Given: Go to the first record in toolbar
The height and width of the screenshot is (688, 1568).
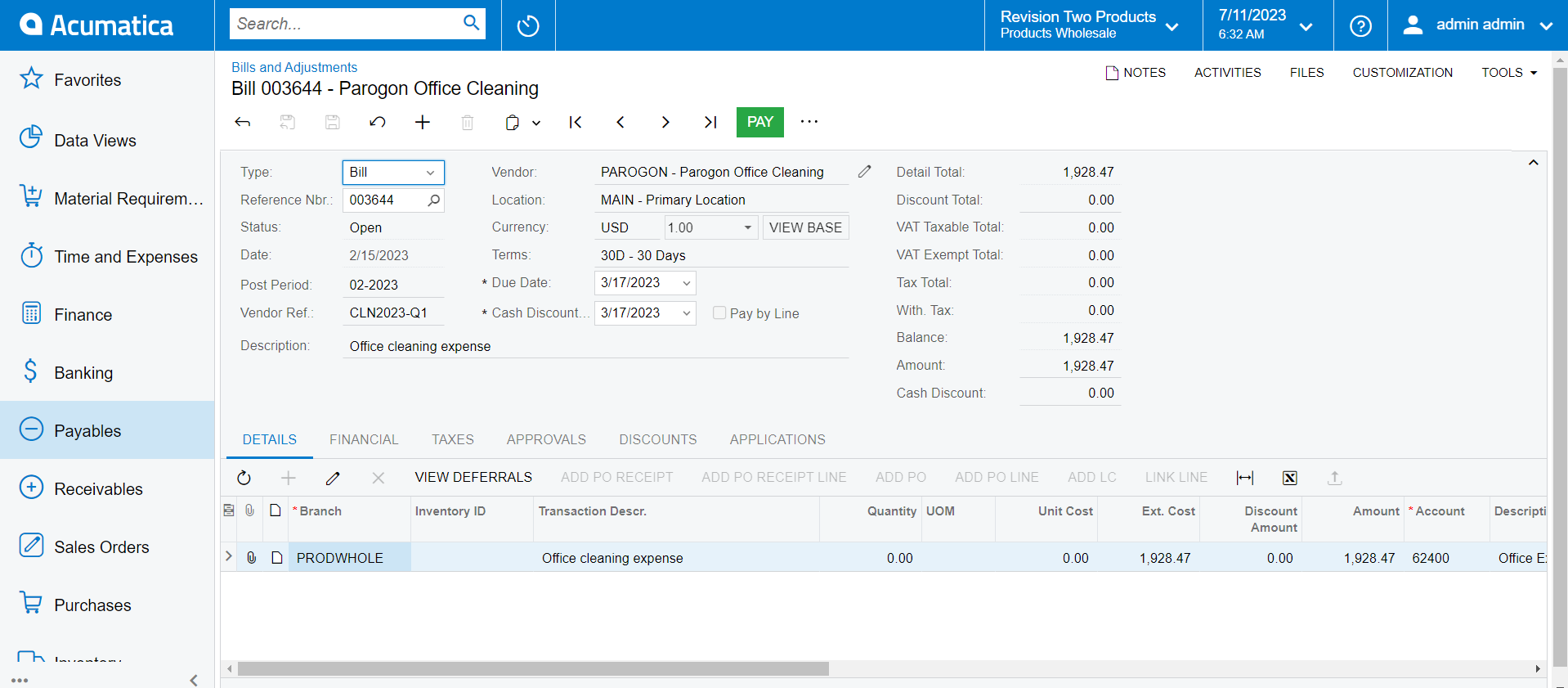Looking at the screenshot, I should pyautogui.click(x=576, y=122).
